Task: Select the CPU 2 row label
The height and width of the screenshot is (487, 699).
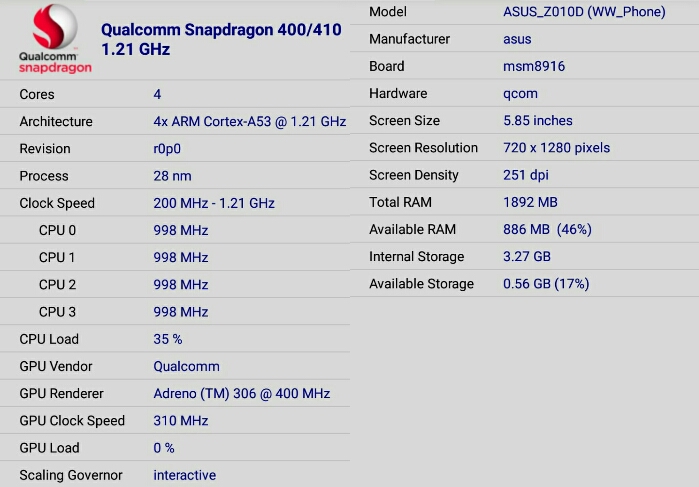Action: point(57,285)
